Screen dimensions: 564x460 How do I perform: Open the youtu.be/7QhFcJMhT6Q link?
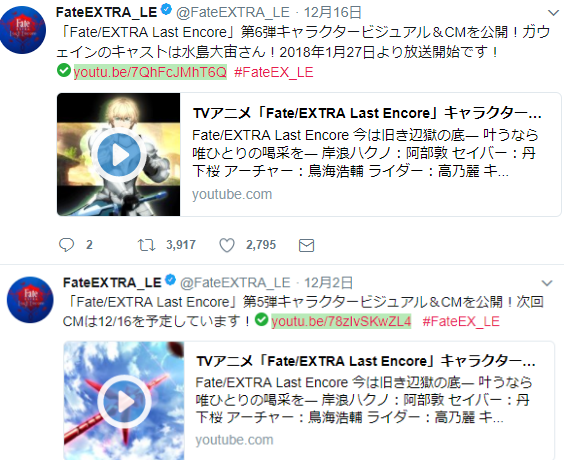pos(150,72)
